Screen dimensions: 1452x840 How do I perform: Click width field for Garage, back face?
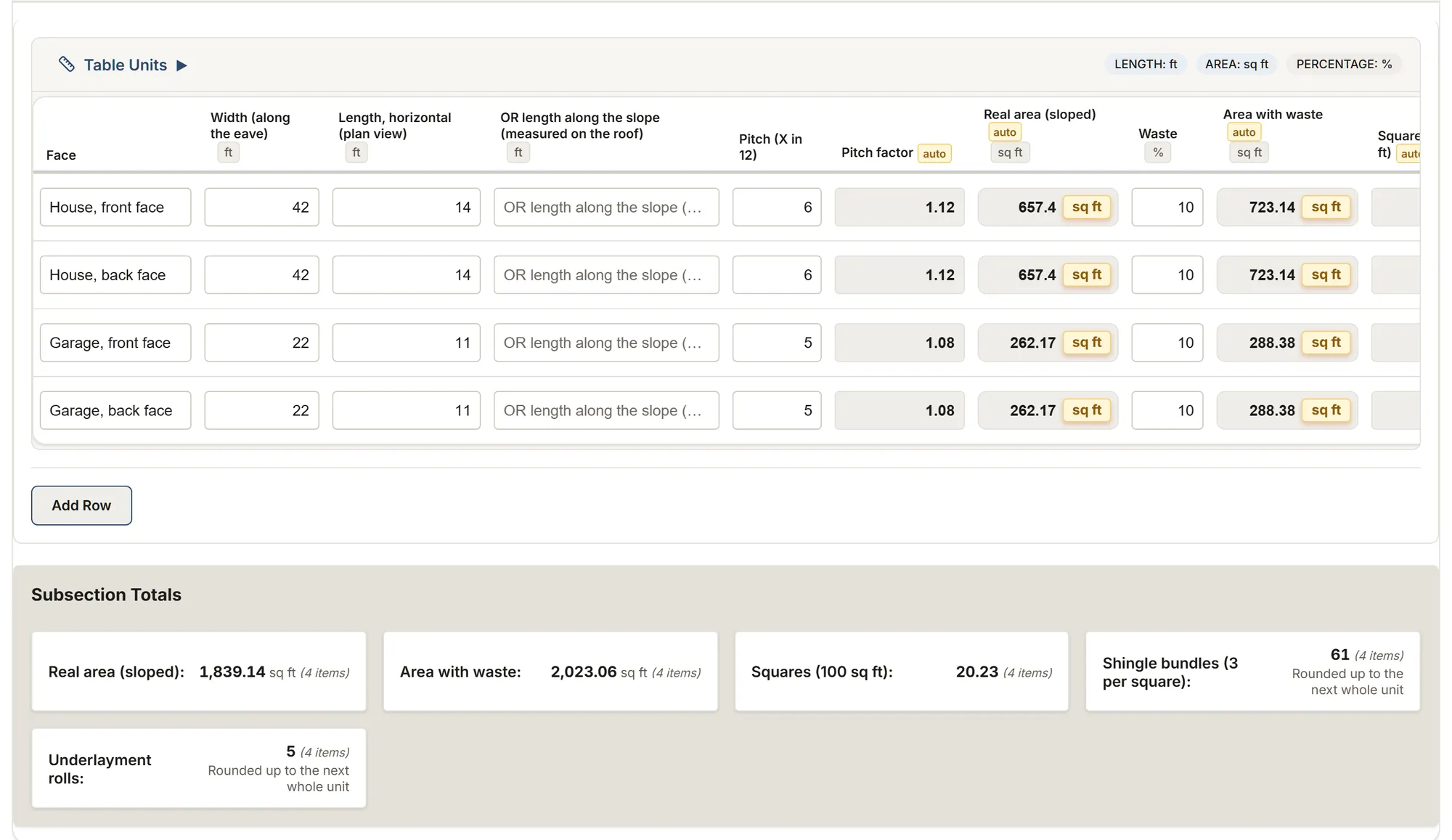click(261, 410)
